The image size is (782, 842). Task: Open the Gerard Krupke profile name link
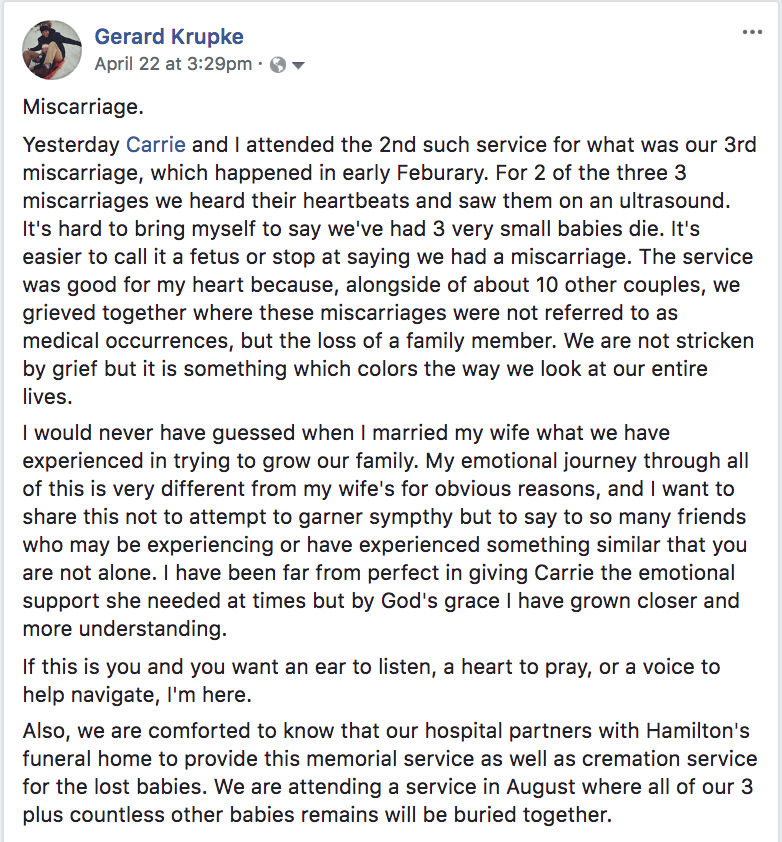coord(169,37)
